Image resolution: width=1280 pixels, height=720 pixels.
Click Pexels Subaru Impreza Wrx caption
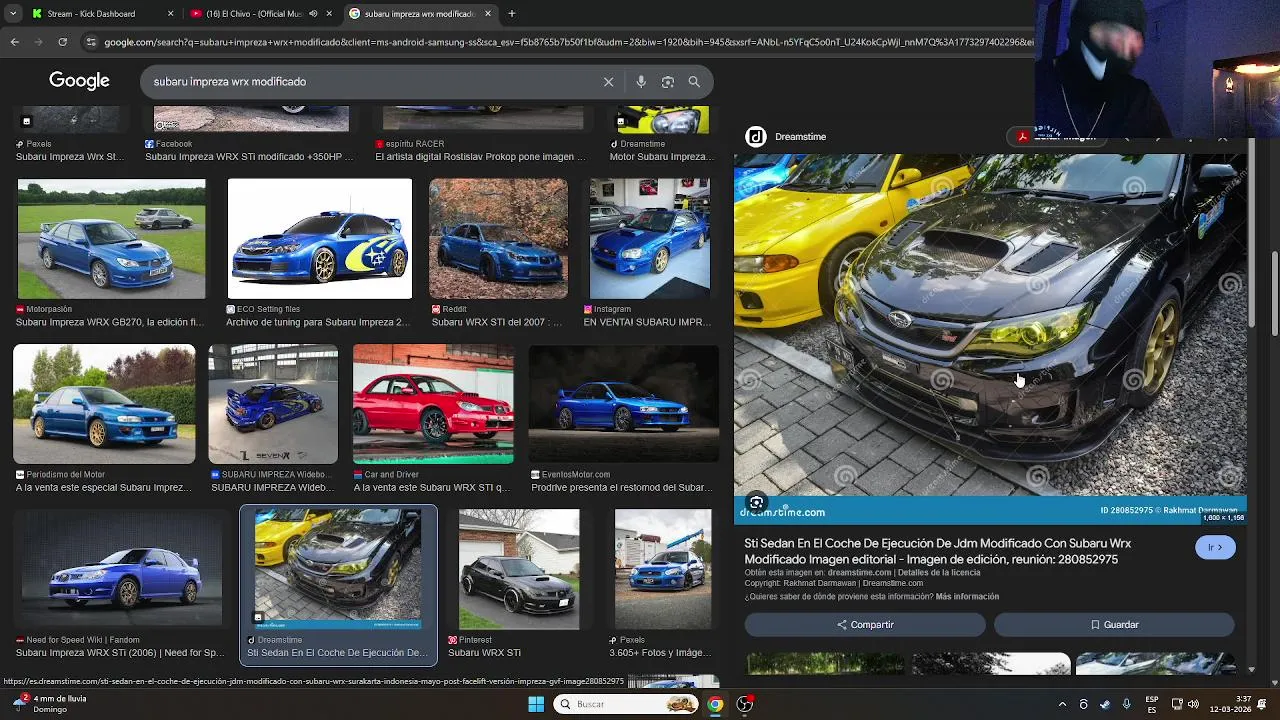coord(70,157)
